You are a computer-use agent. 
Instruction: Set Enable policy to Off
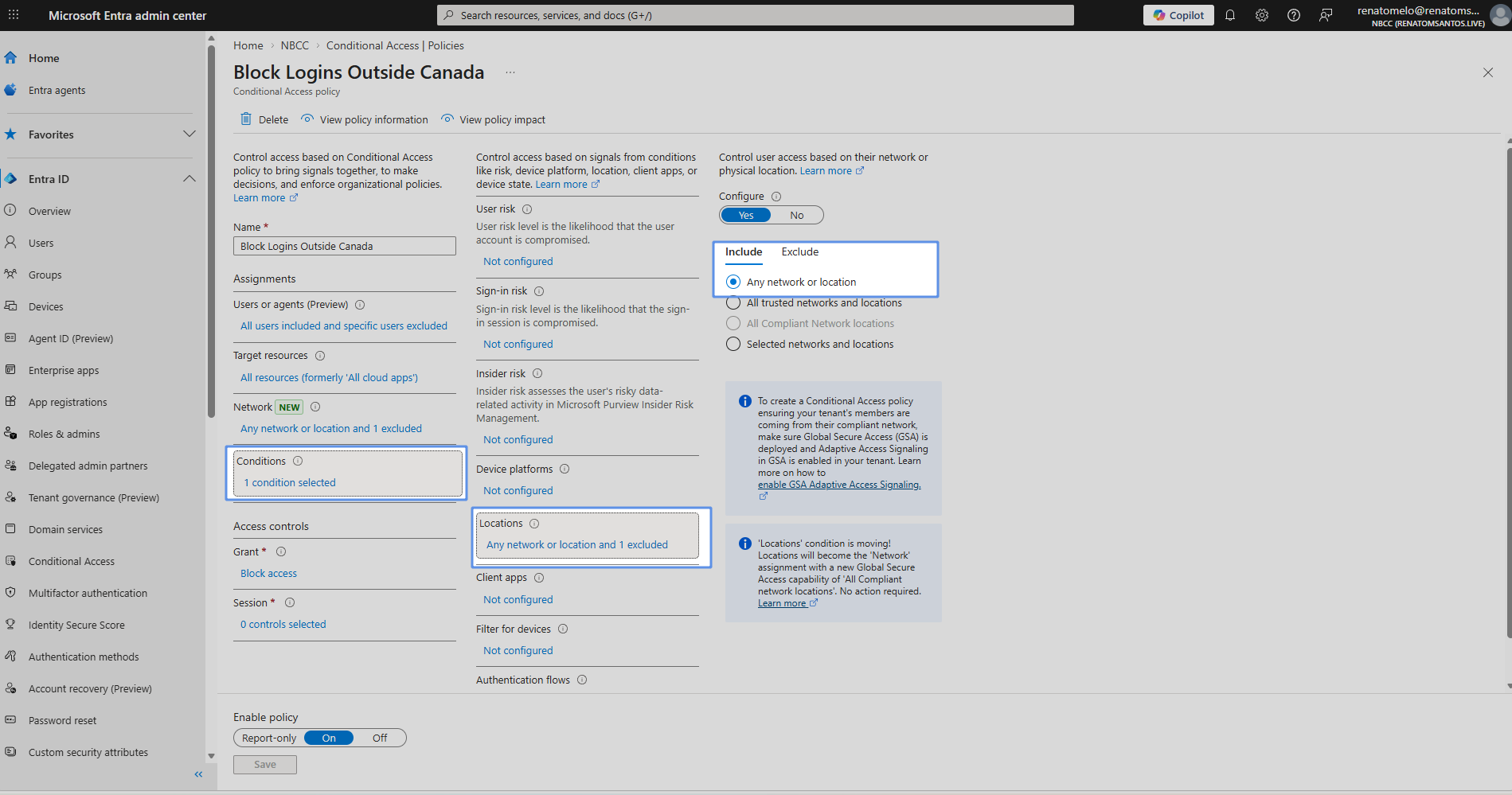pos(380,738)
